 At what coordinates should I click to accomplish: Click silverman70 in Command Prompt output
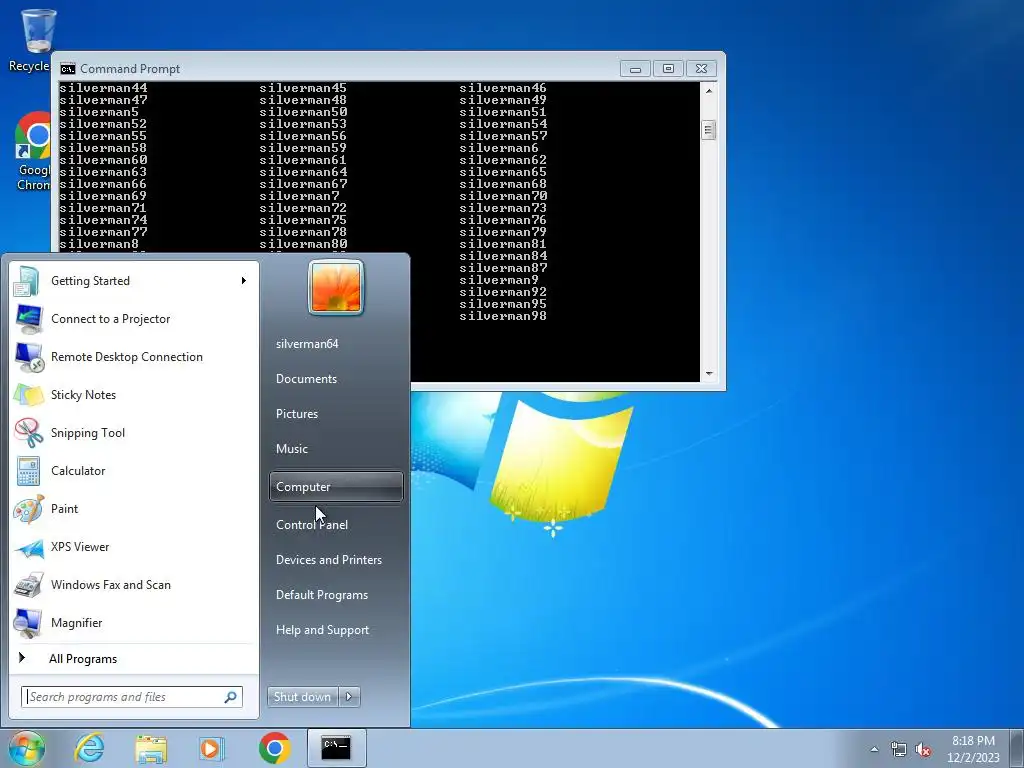click(503, 196)
